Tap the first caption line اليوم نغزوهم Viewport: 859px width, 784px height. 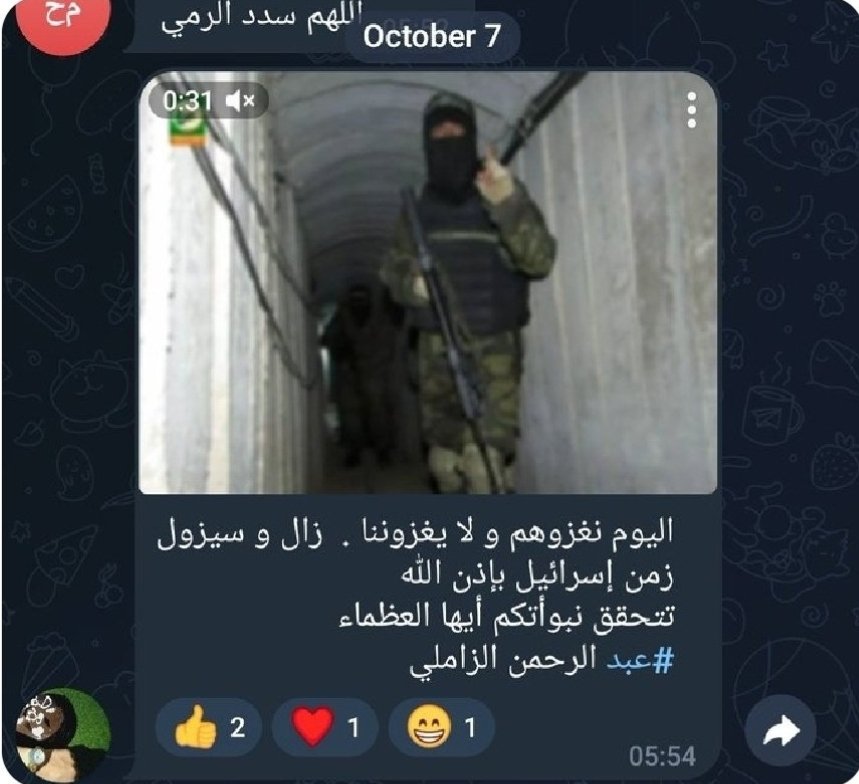point(415,534)
